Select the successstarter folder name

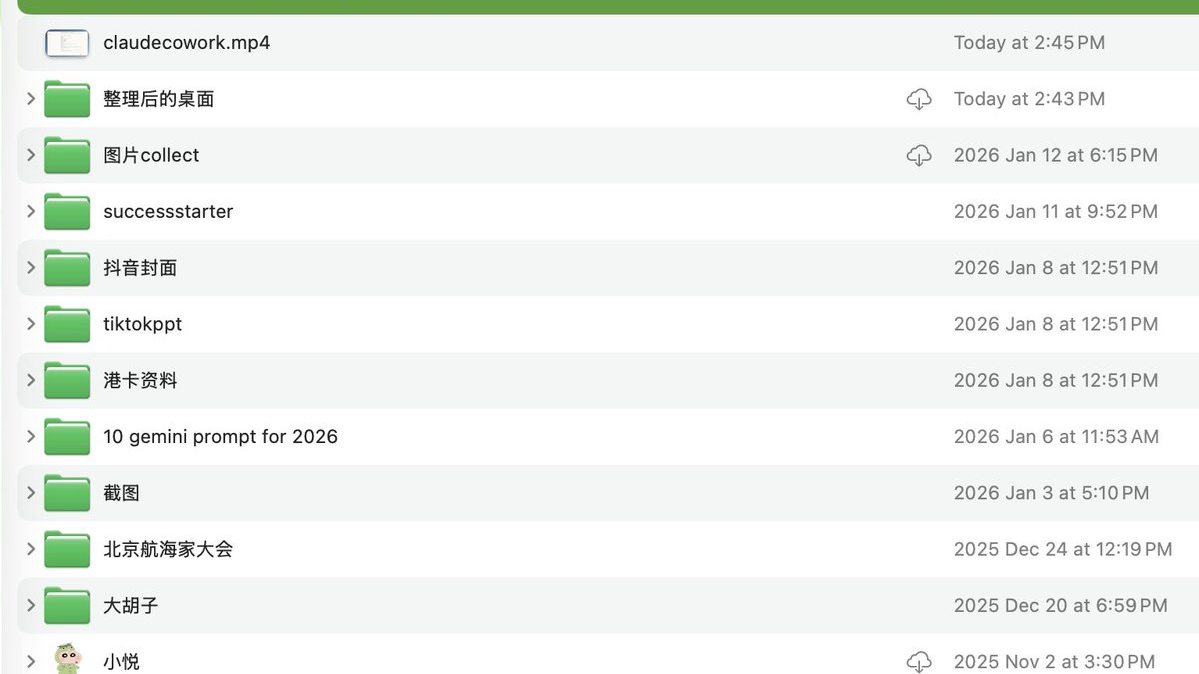pyautogui.click(x=168, y=212)
